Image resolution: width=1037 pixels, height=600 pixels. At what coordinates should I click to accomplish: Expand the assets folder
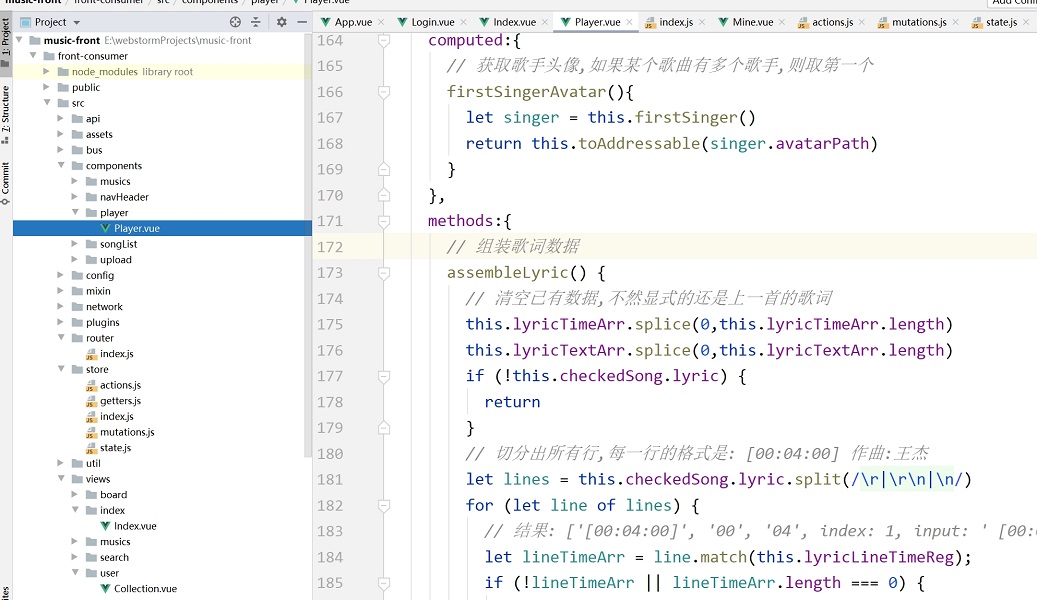point(60,134)
